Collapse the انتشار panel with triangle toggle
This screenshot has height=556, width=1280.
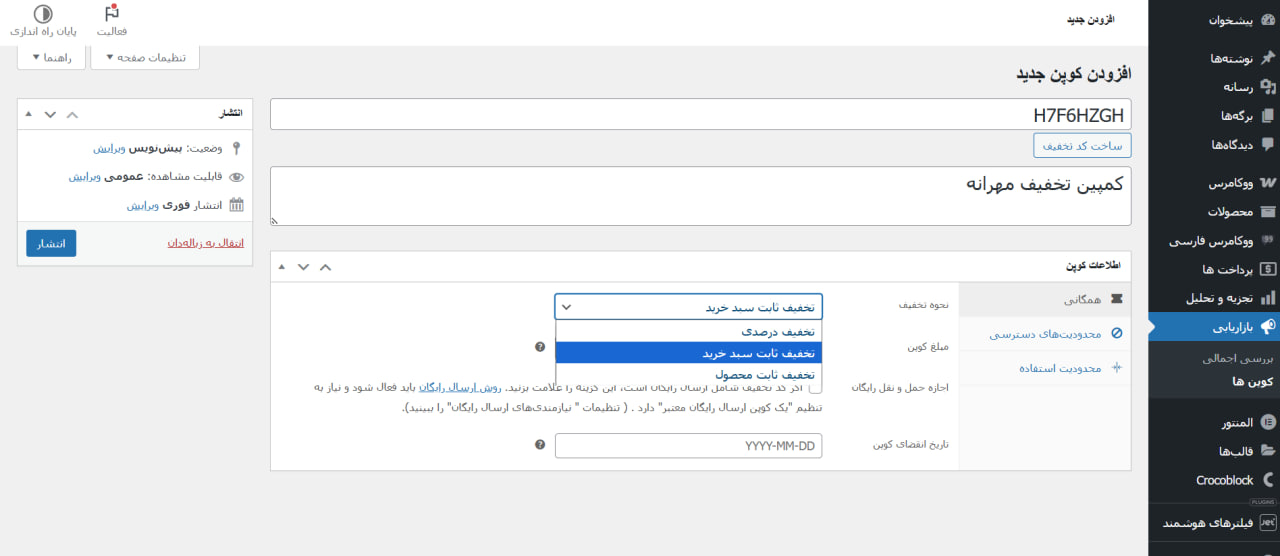coord(28,114)
